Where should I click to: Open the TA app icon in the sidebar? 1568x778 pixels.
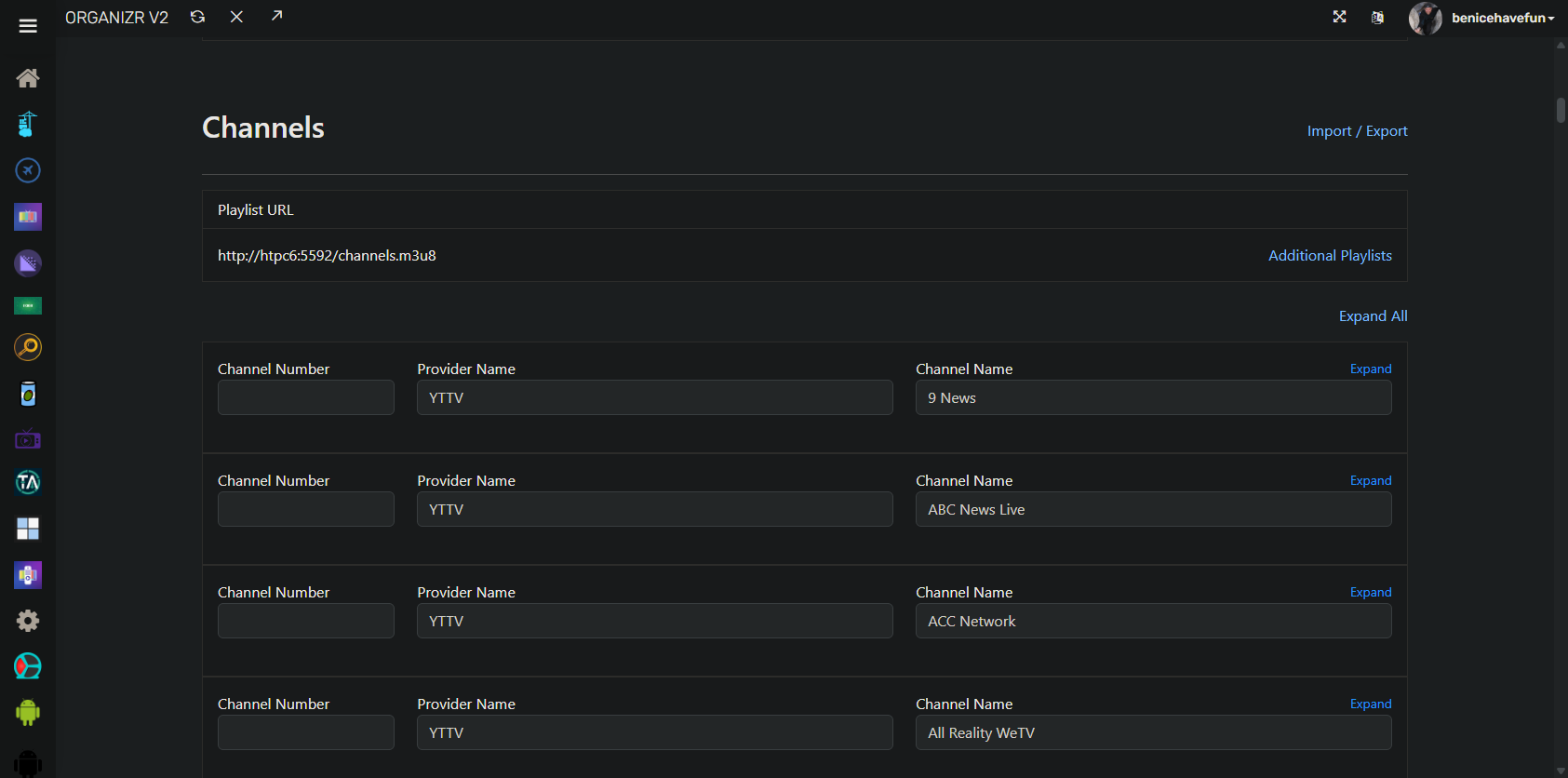pyautogui.click(x=28, y=482)
